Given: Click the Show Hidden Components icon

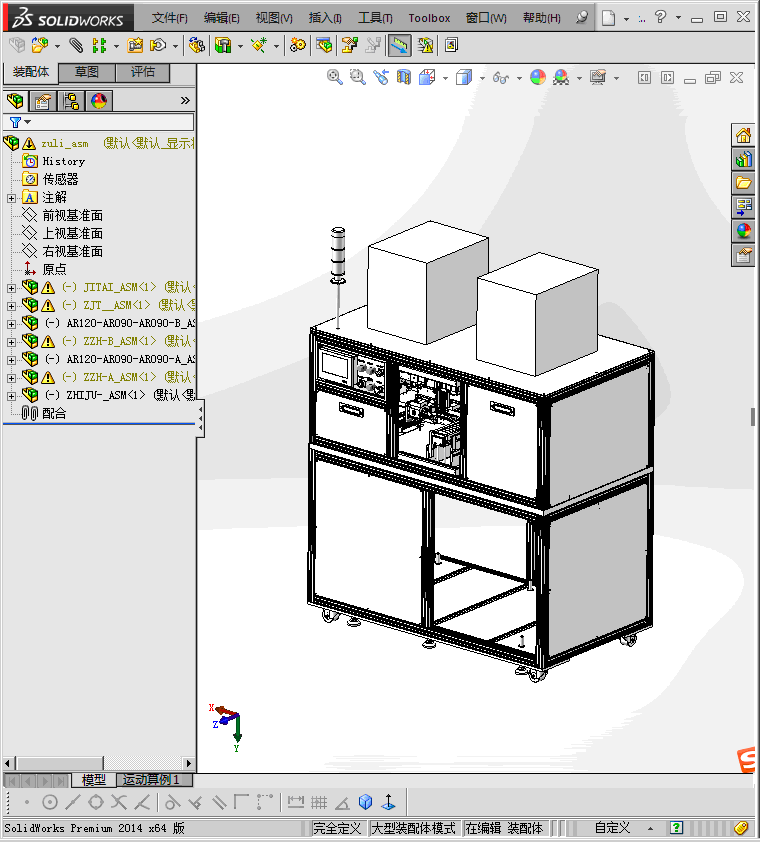Looking at the screenshot, I should 197,46.
